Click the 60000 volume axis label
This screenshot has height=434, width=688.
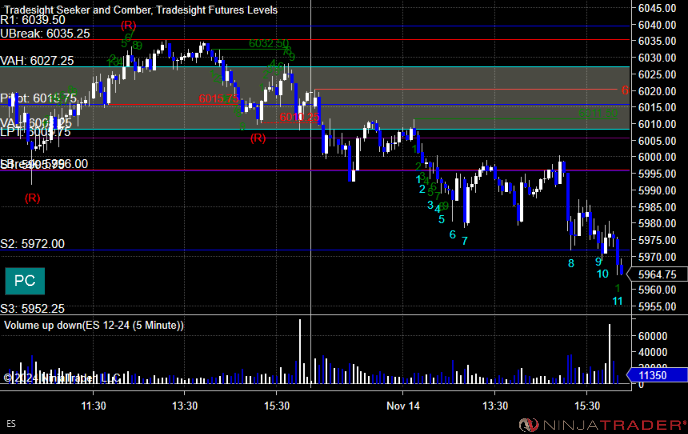653,336
